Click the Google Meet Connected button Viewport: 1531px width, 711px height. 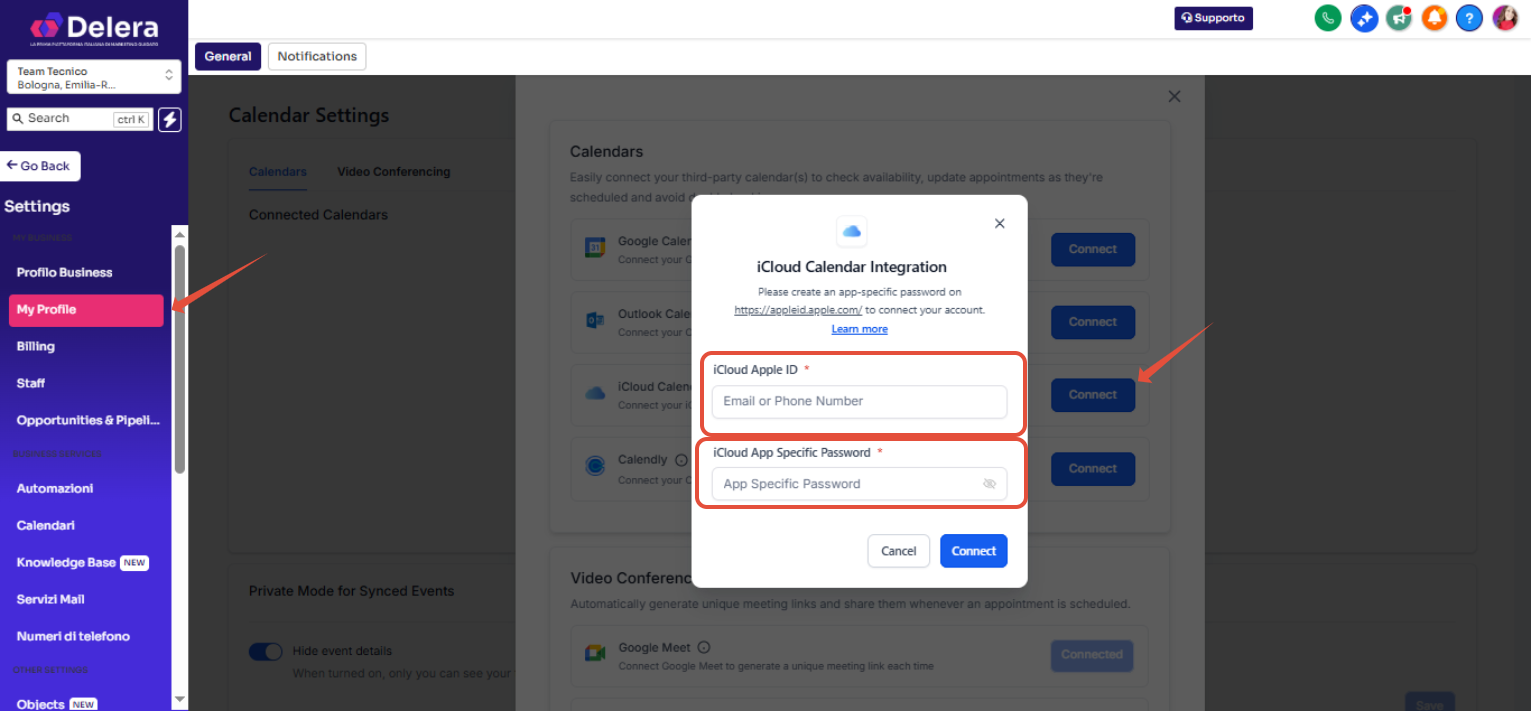pos(1092,655)
